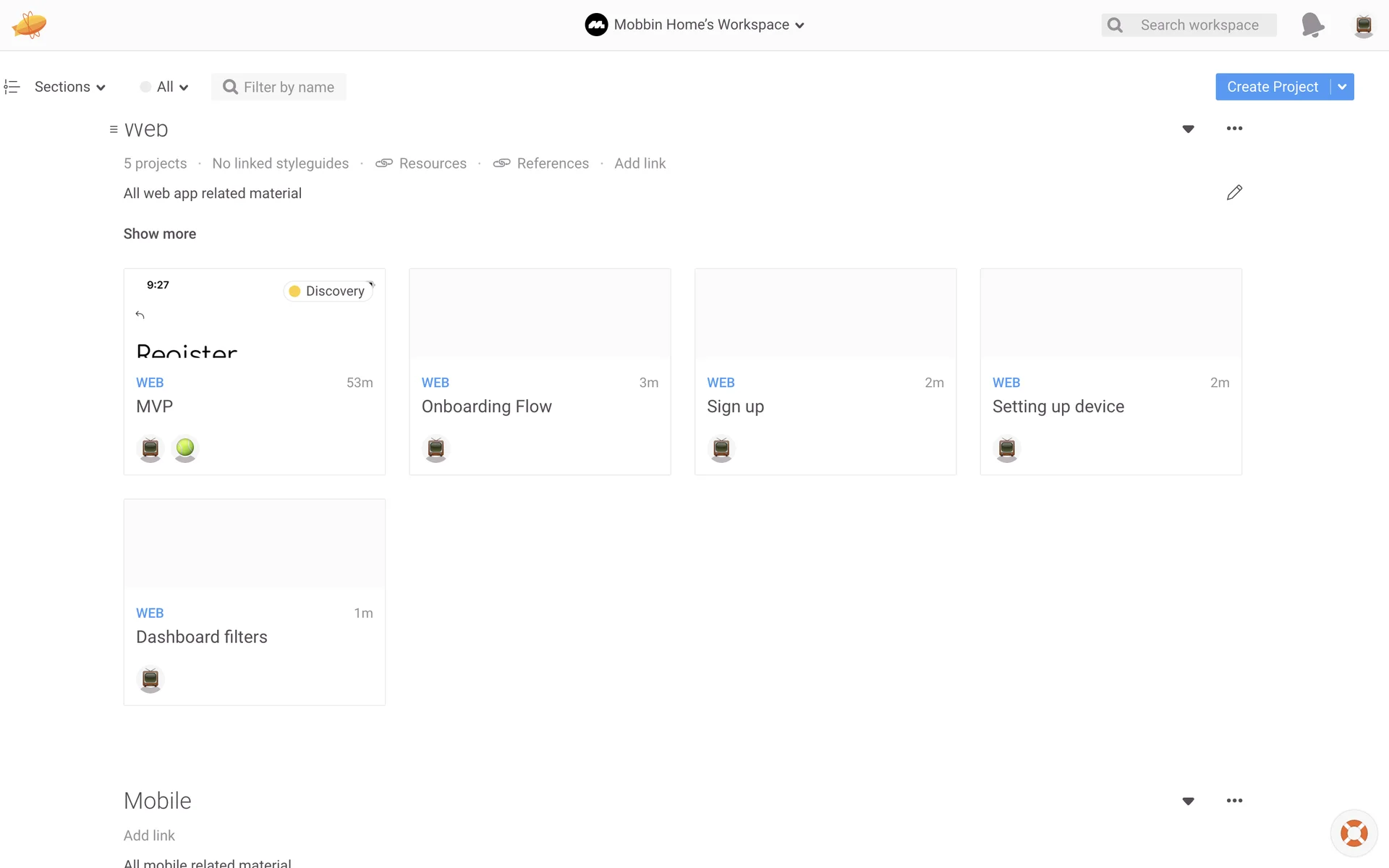
Task: Click the Zeplin blimp logo
Action: pyautogui.click(x=29, y=25)
